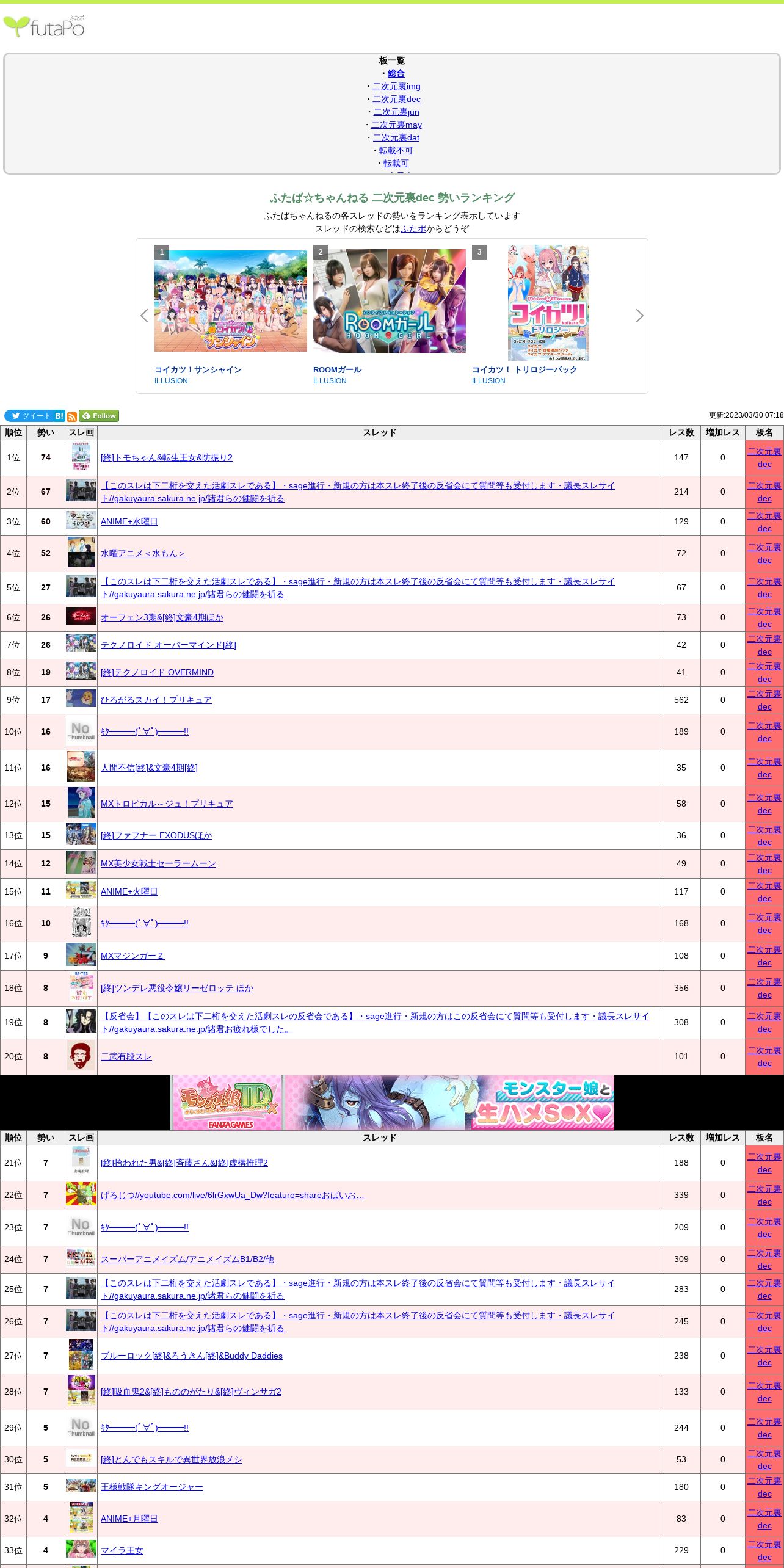The image size is (784, 1568).
Task: Open the [終]ツンデレ悪役令嬢リーゼロッテ ほか thread
Action: 177,988
